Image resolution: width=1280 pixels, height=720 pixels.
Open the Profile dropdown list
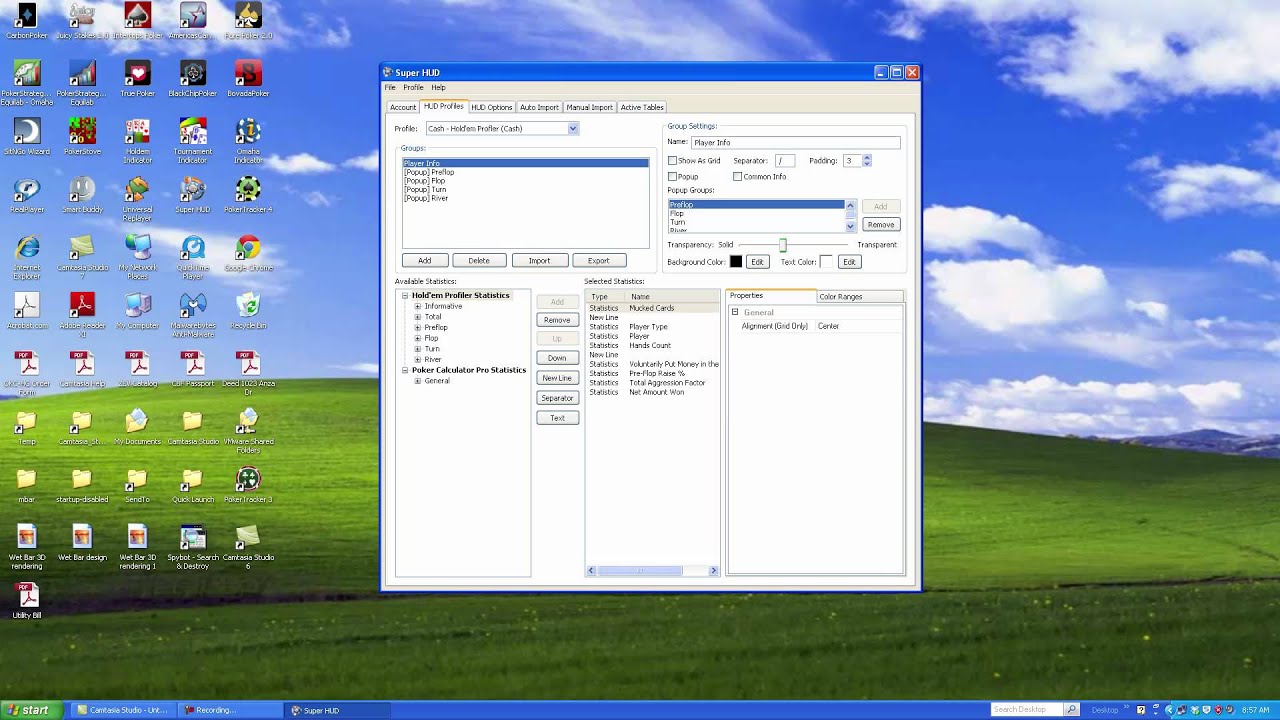(573, 128)
